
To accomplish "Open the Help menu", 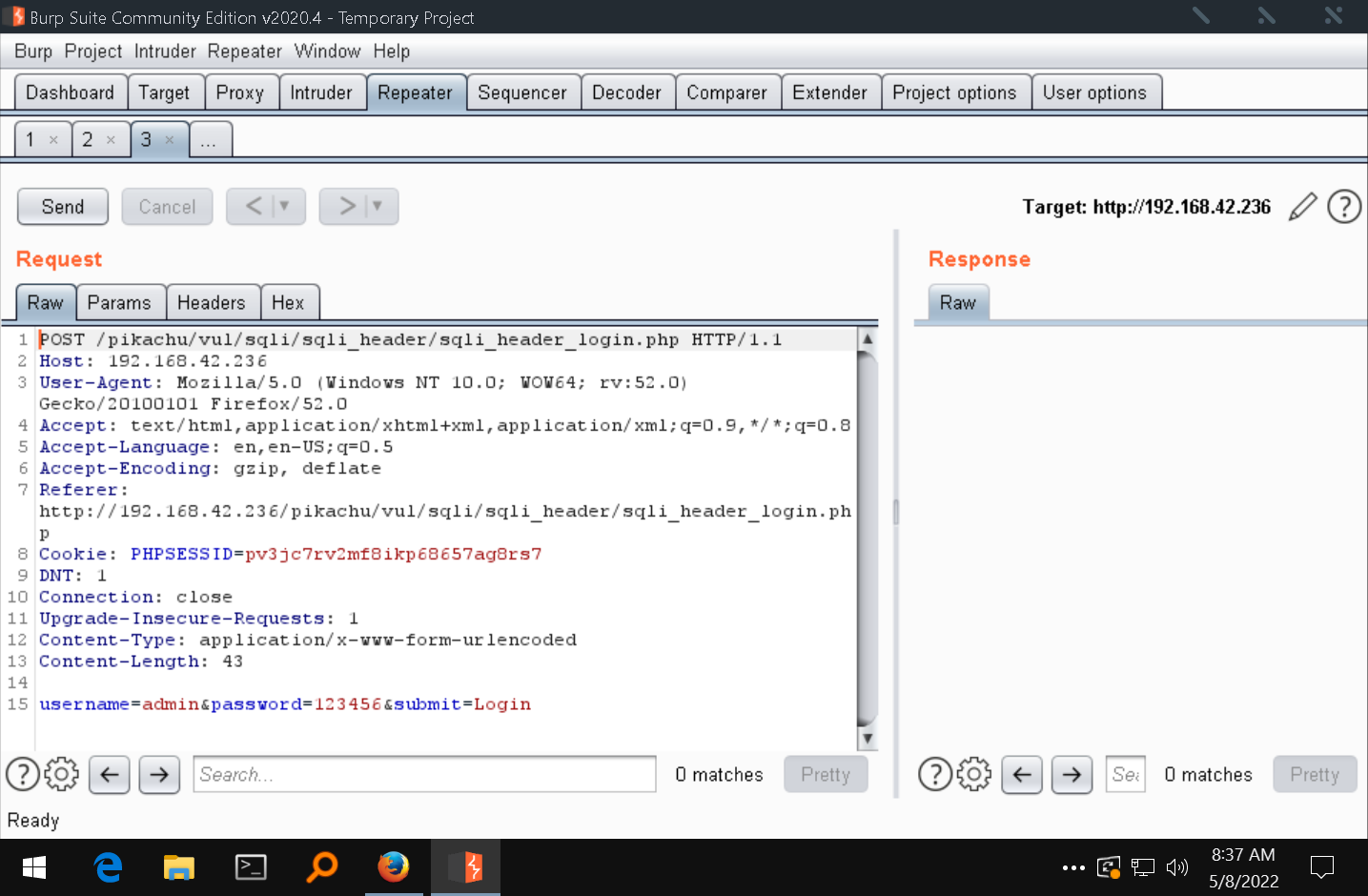I will coord(392,51).
